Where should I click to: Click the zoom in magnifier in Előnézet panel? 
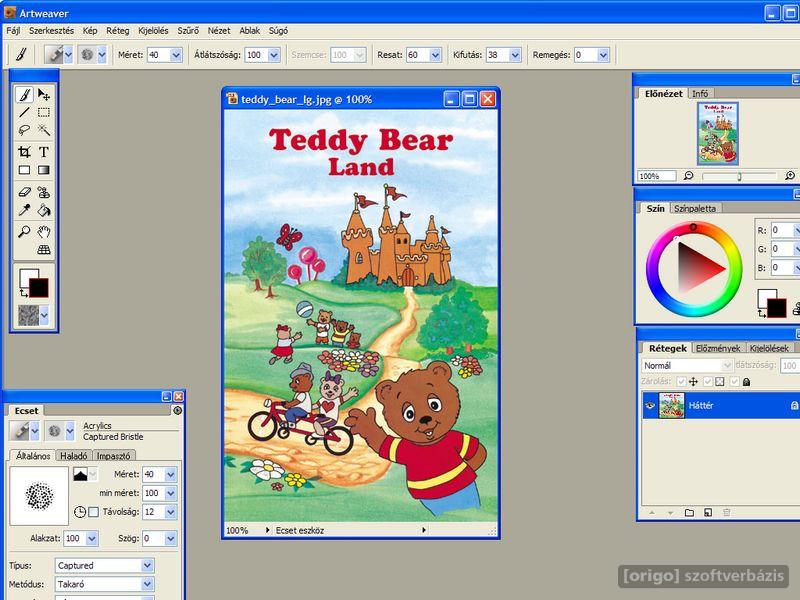coord(790,176)
